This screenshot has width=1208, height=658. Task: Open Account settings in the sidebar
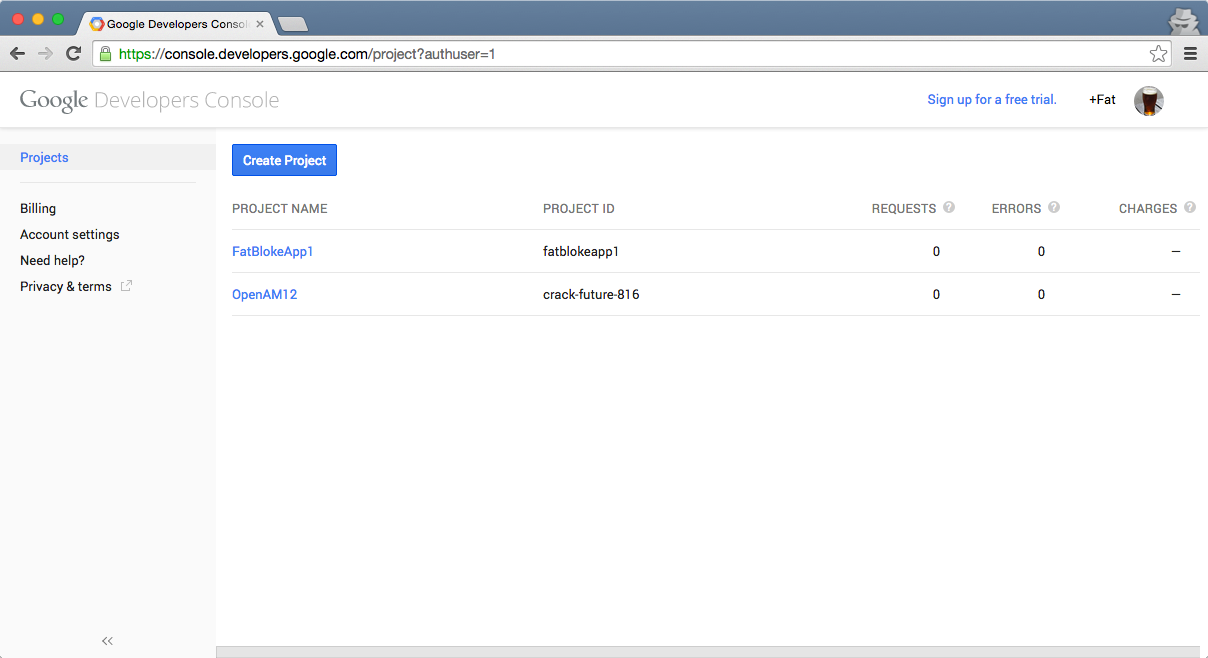70,234
